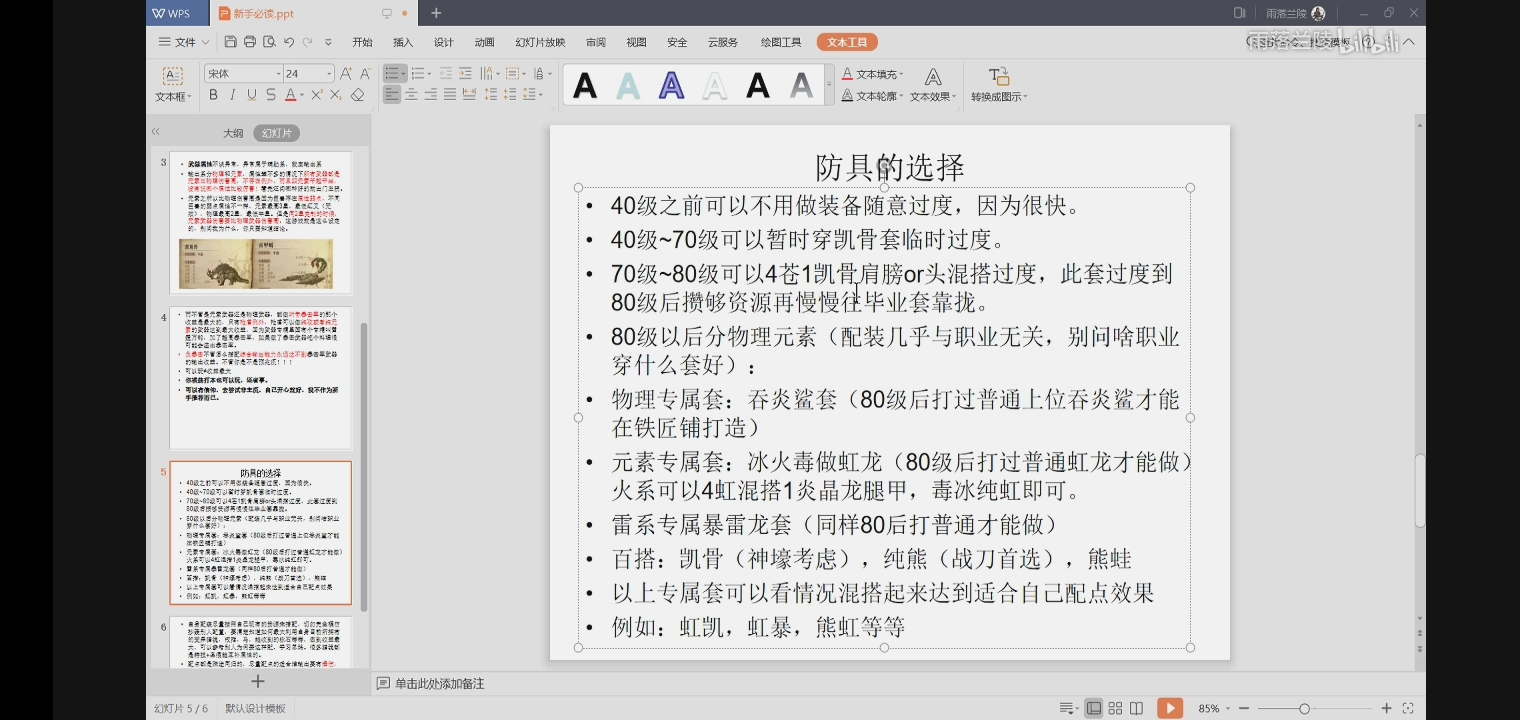1520x720 pixels.
Task: Select slide 4 thumbnail
Action: [261, 378]
